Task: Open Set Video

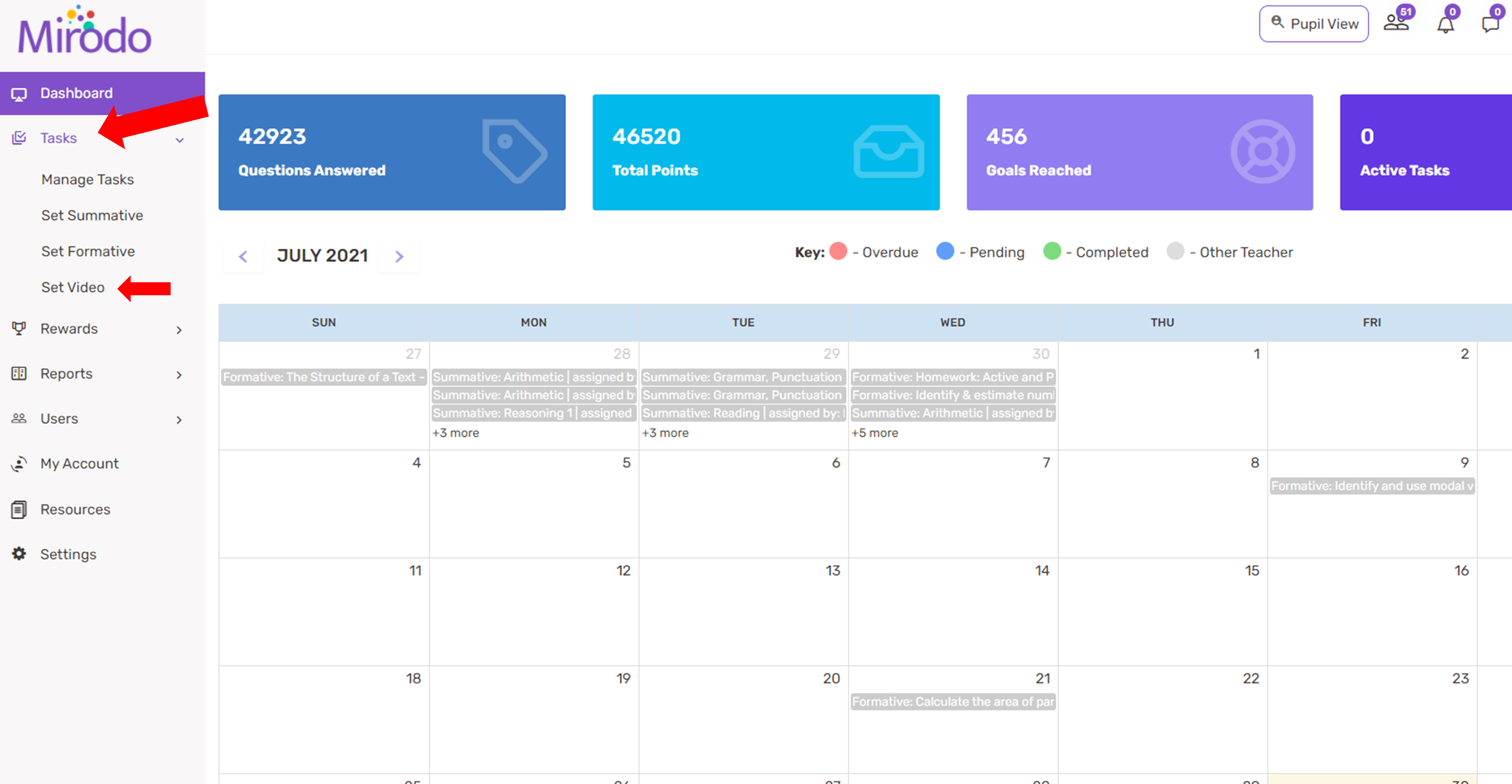Action: click(73, 287)
